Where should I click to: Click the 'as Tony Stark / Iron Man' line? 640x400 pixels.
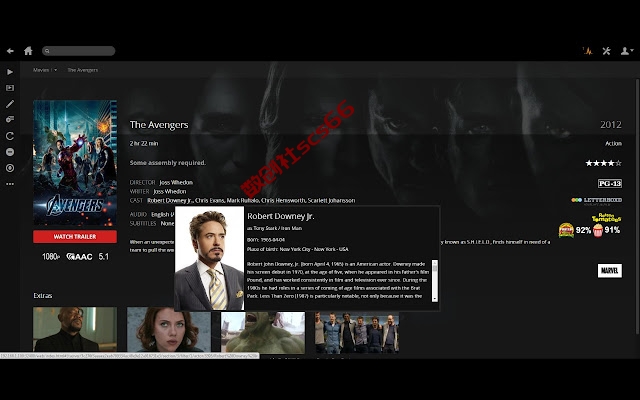pyautogui.click(x=274, y=228)
